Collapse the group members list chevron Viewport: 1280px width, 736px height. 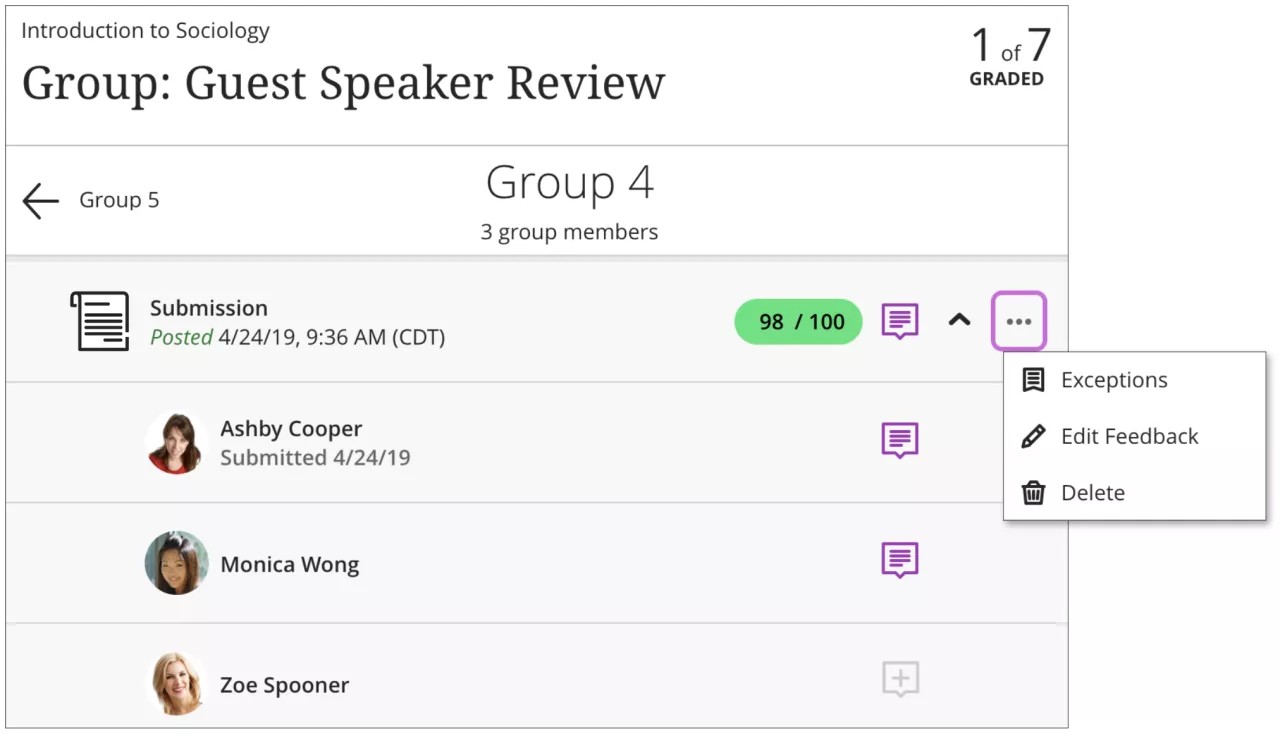(959, 321)
